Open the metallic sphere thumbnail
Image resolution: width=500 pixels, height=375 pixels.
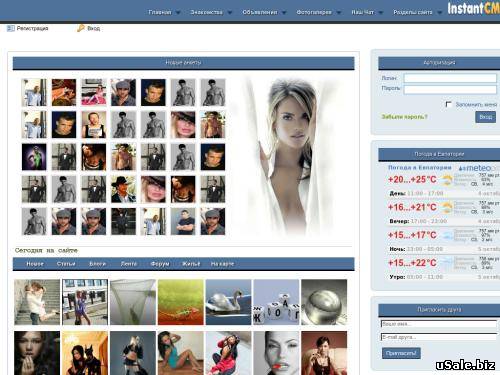pyautogui.click(x=324, y=302)
